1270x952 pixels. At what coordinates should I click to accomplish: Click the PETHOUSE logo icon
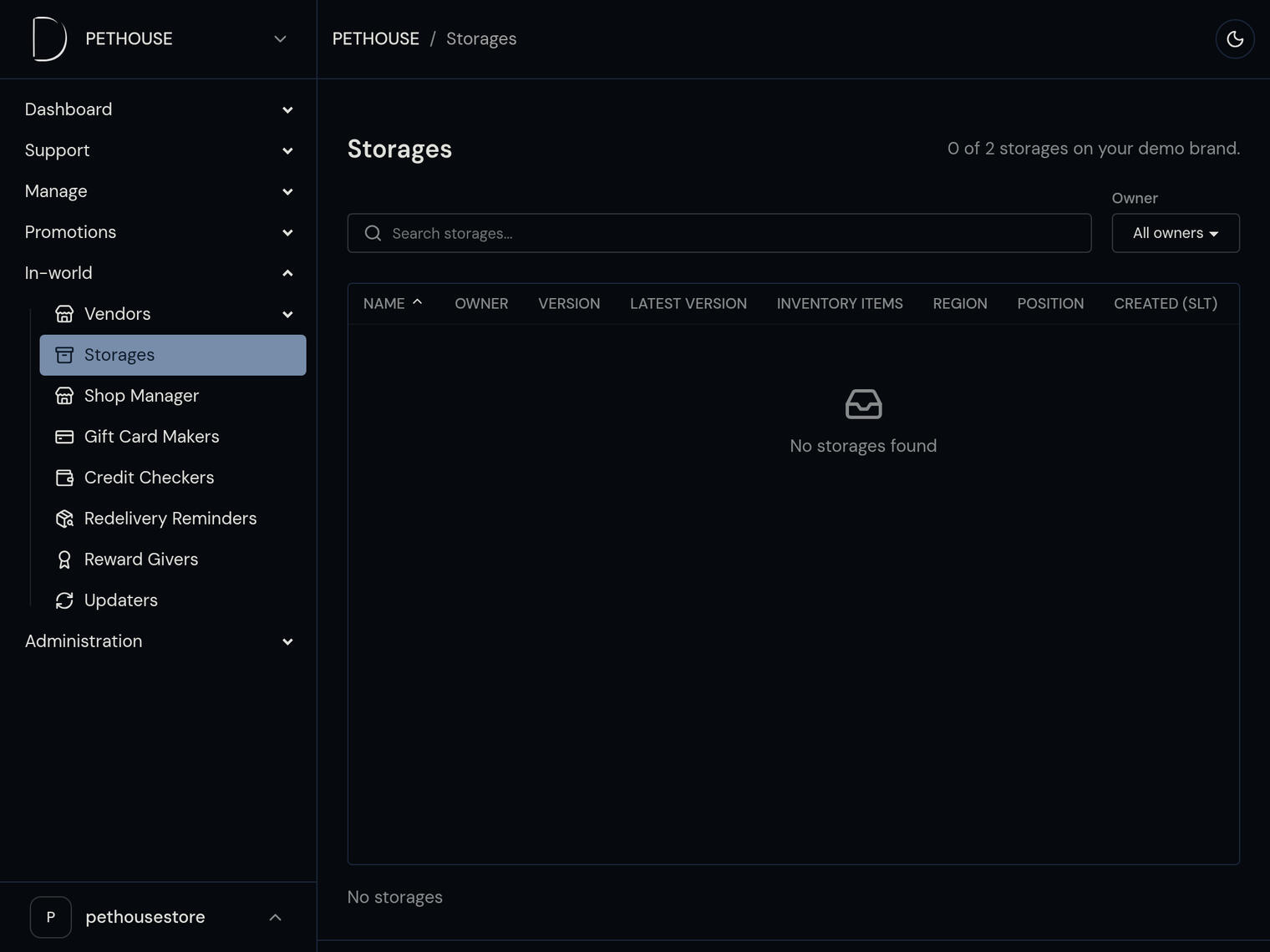(x=49, y=39)
